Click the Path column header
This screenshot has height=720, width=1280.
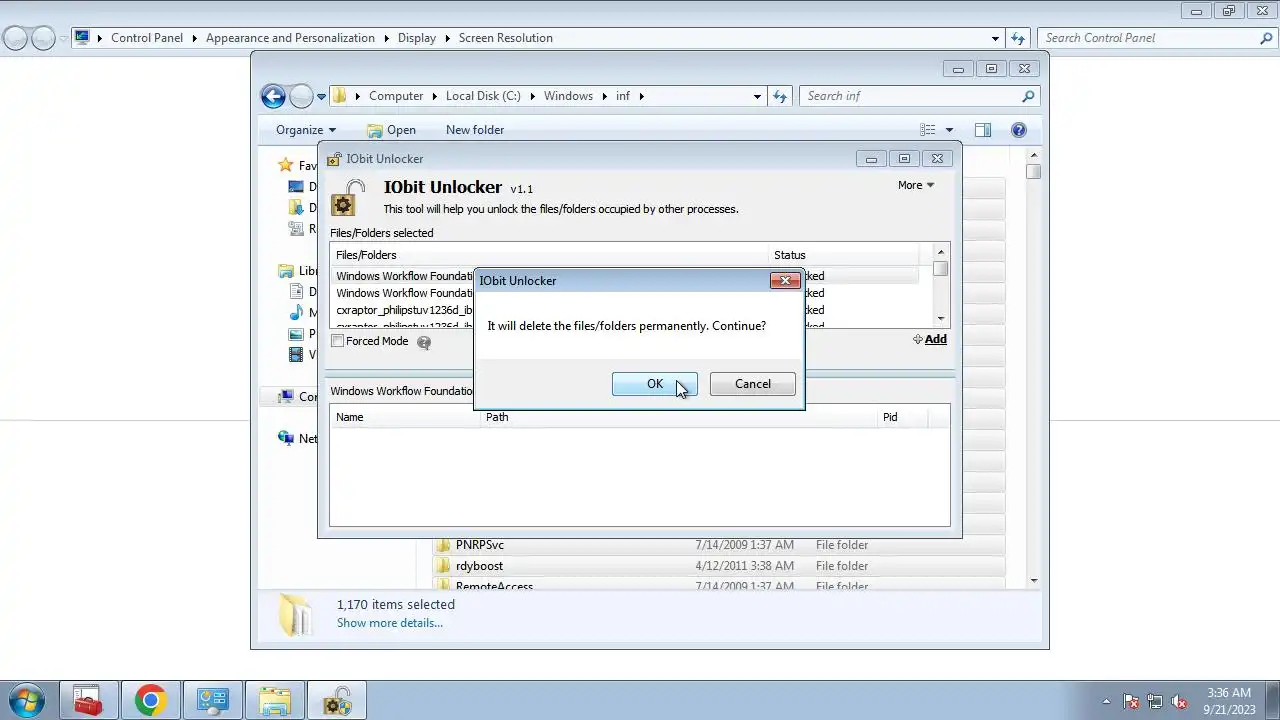(x=679, y=417)
